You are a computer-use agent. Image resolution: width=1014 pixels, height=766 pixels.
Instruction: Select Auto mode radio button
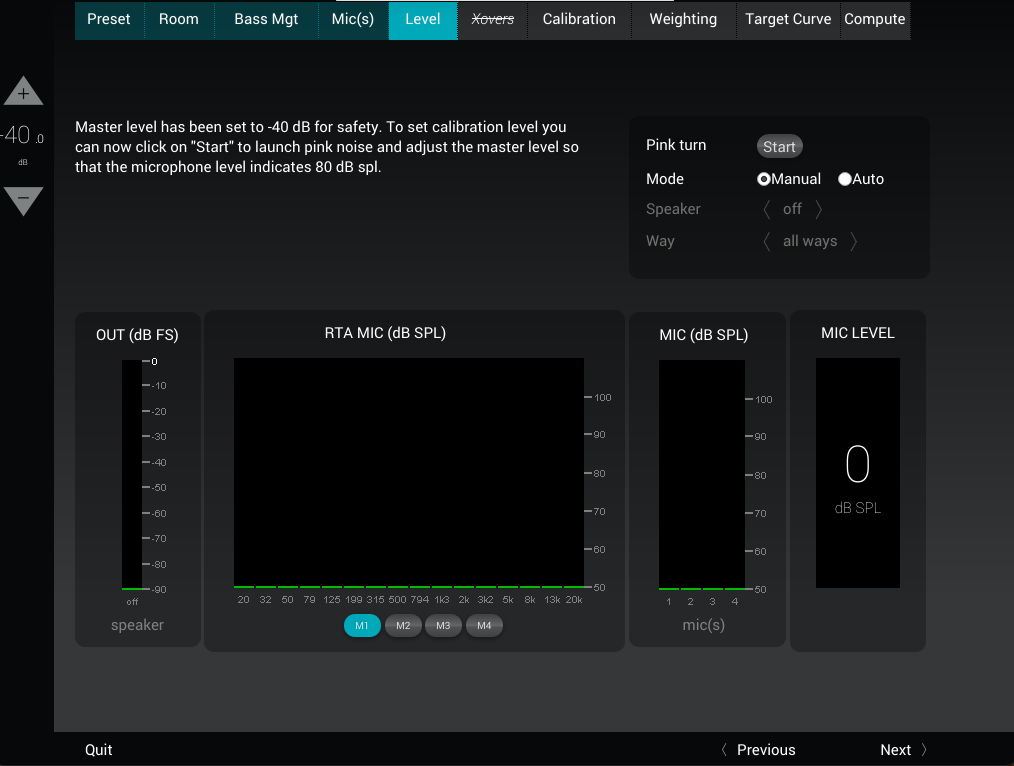(845, 179)
